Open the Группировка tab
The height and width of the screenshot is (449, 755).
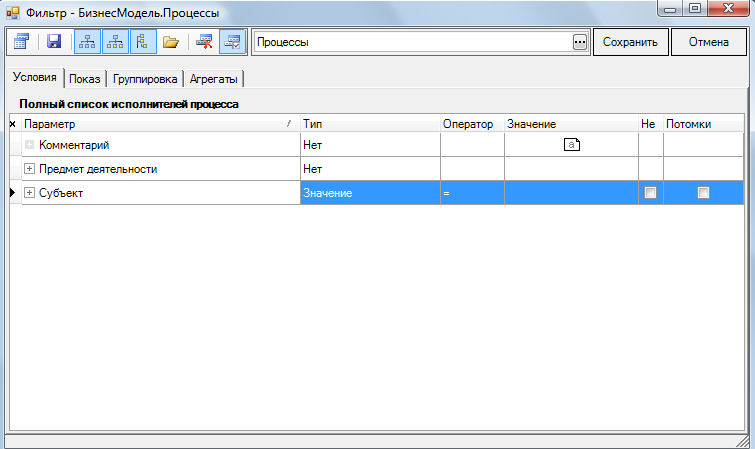tap(145, 79)
